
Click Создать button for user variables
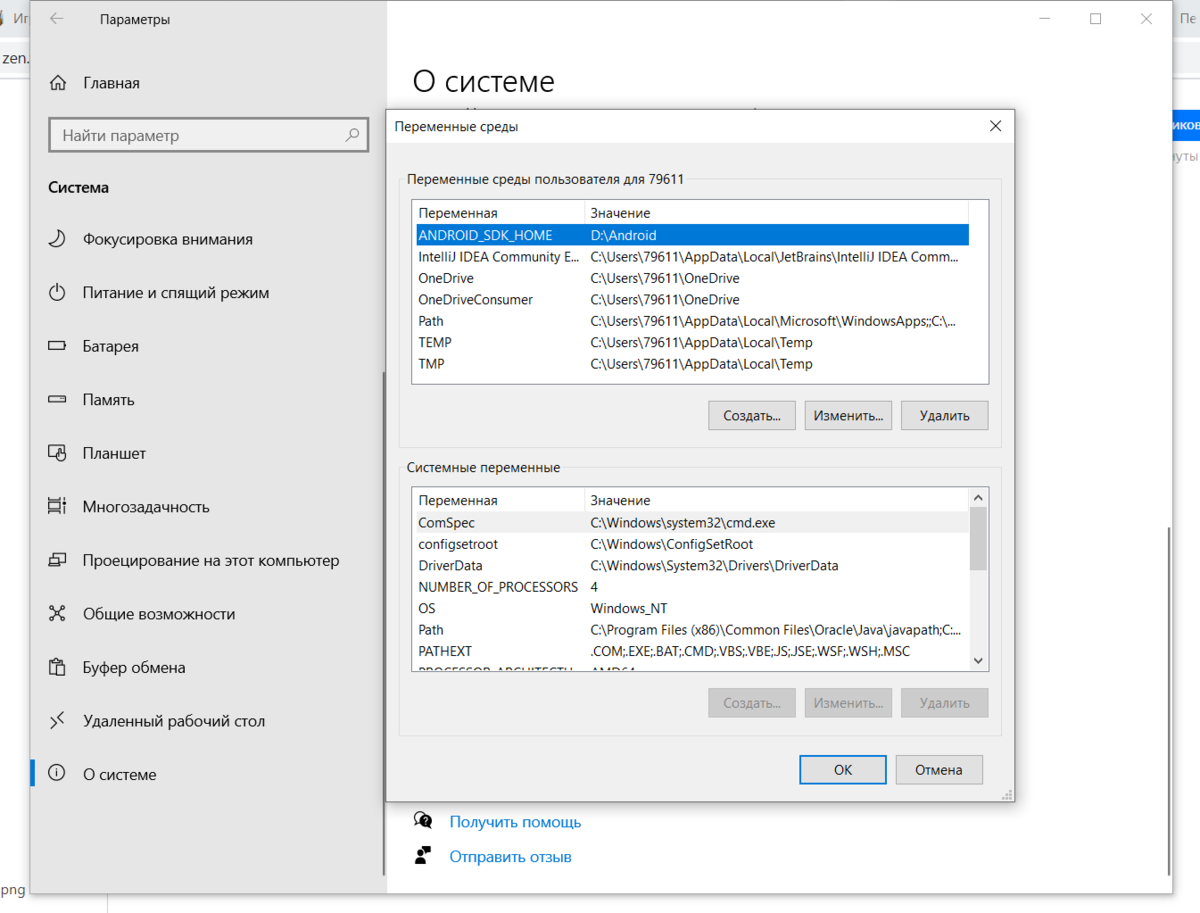click(x=752, y=416)
